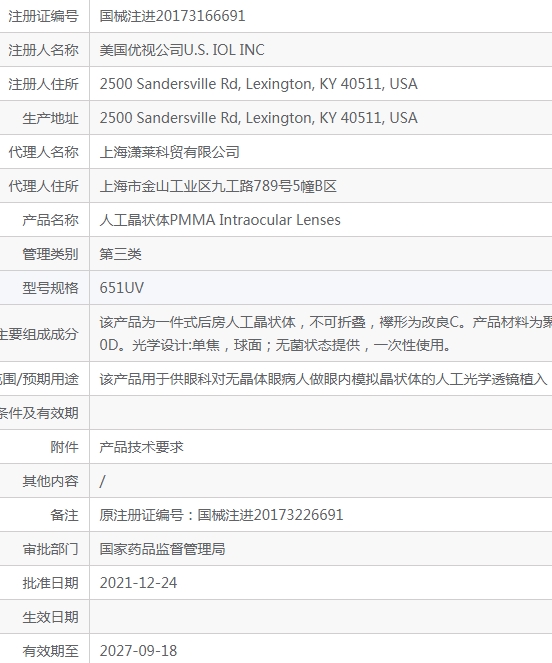
Task: Open the 产品技术要求 attachment
Action: (141, 447)
